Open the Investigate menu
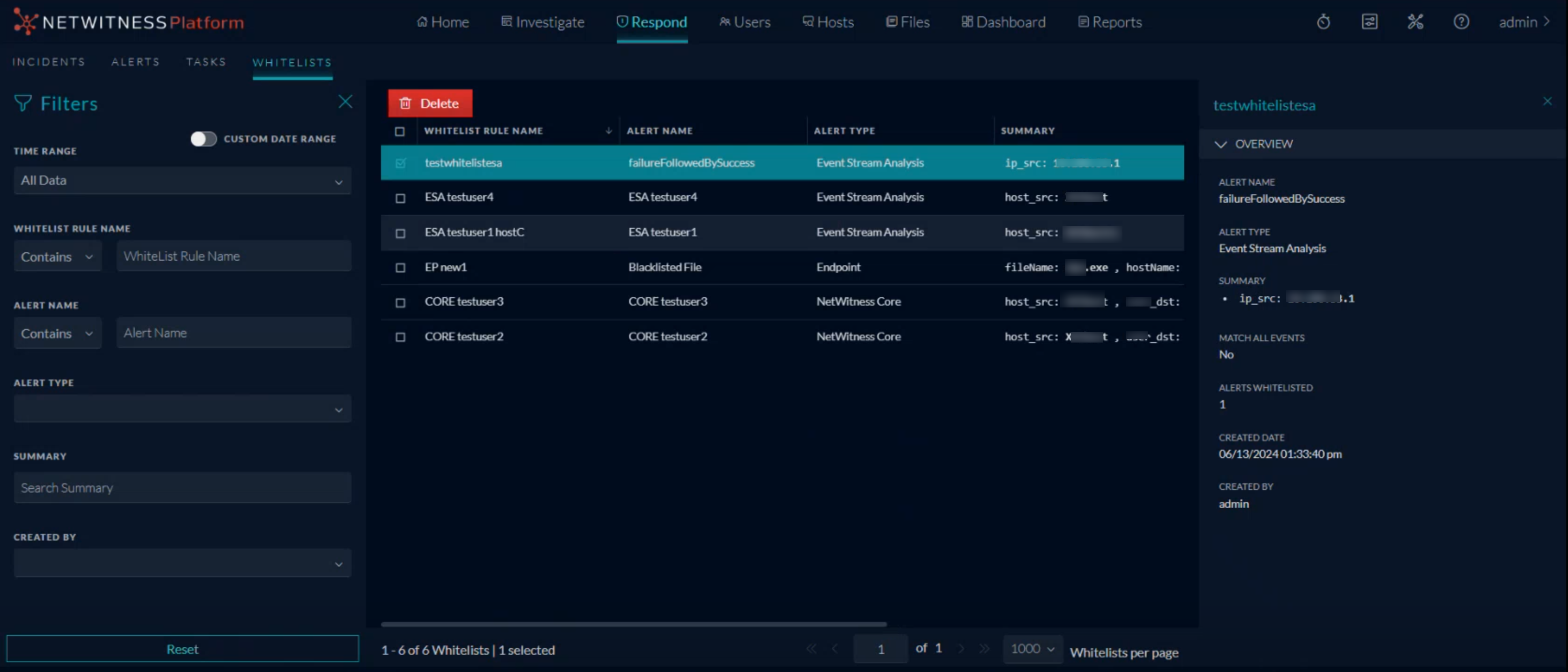Screen dimensions: 1568x672 (542, 22)
